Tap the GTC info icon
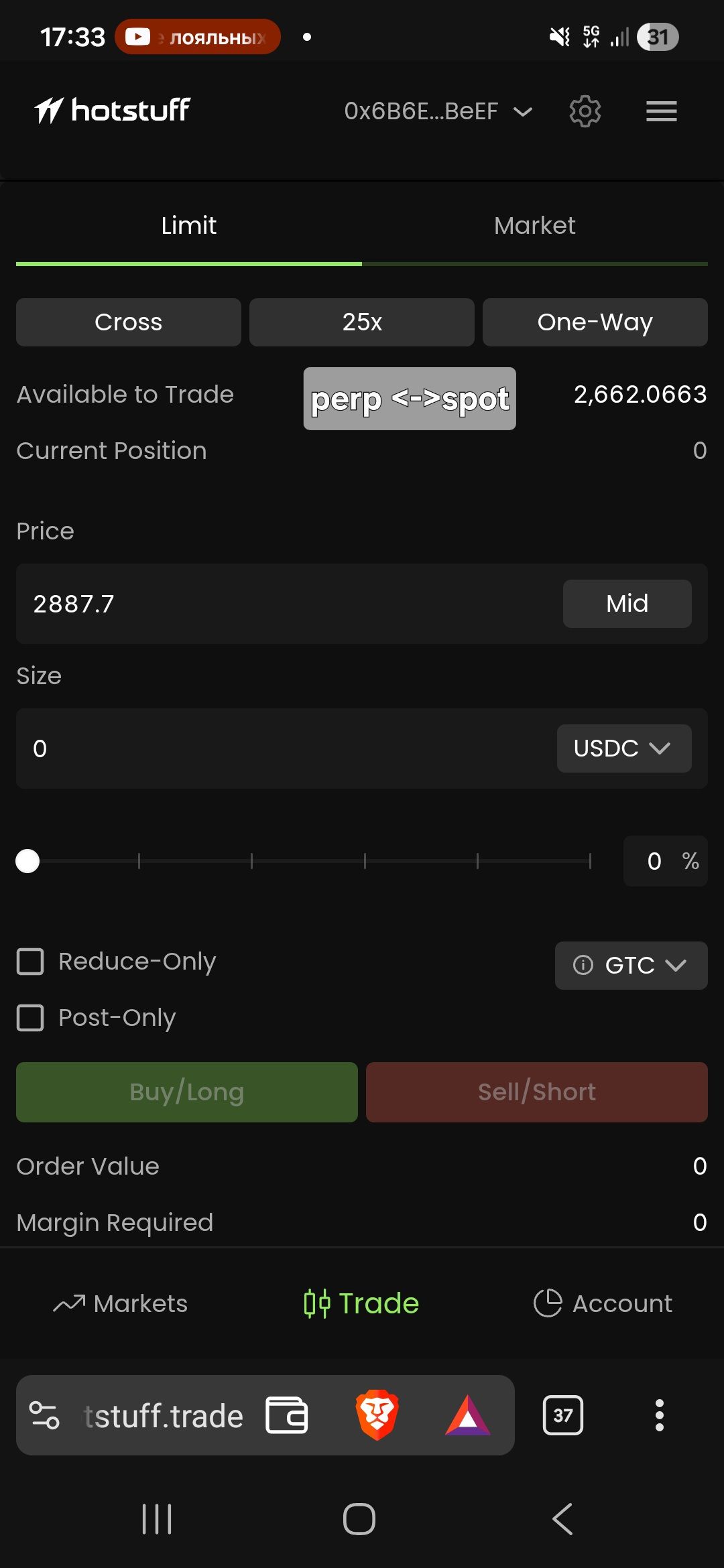 pos(583,965)
